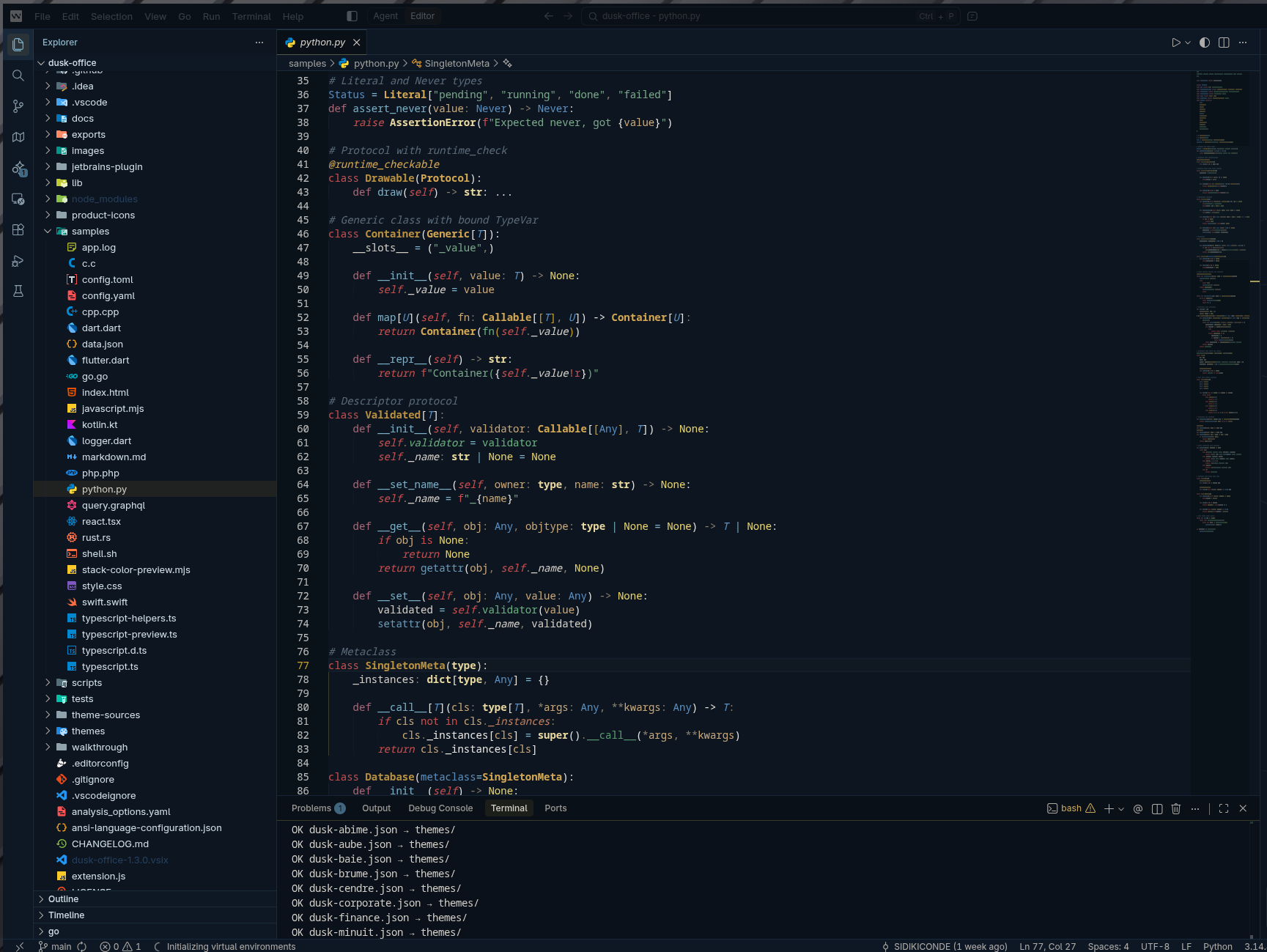Open Explorer more actions ellipsis

pyautogui.click(x=259, y=43)
